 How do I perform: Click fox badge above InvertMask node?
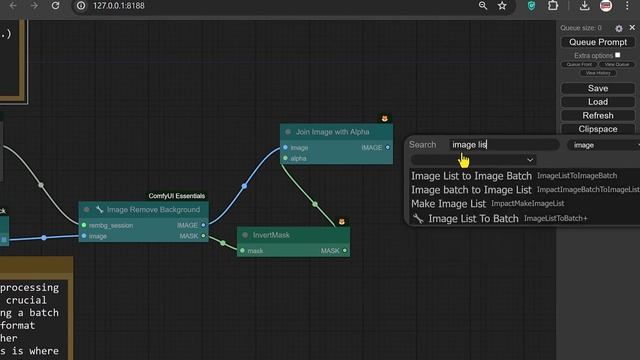pyautogui.click(x=342, y=222)
